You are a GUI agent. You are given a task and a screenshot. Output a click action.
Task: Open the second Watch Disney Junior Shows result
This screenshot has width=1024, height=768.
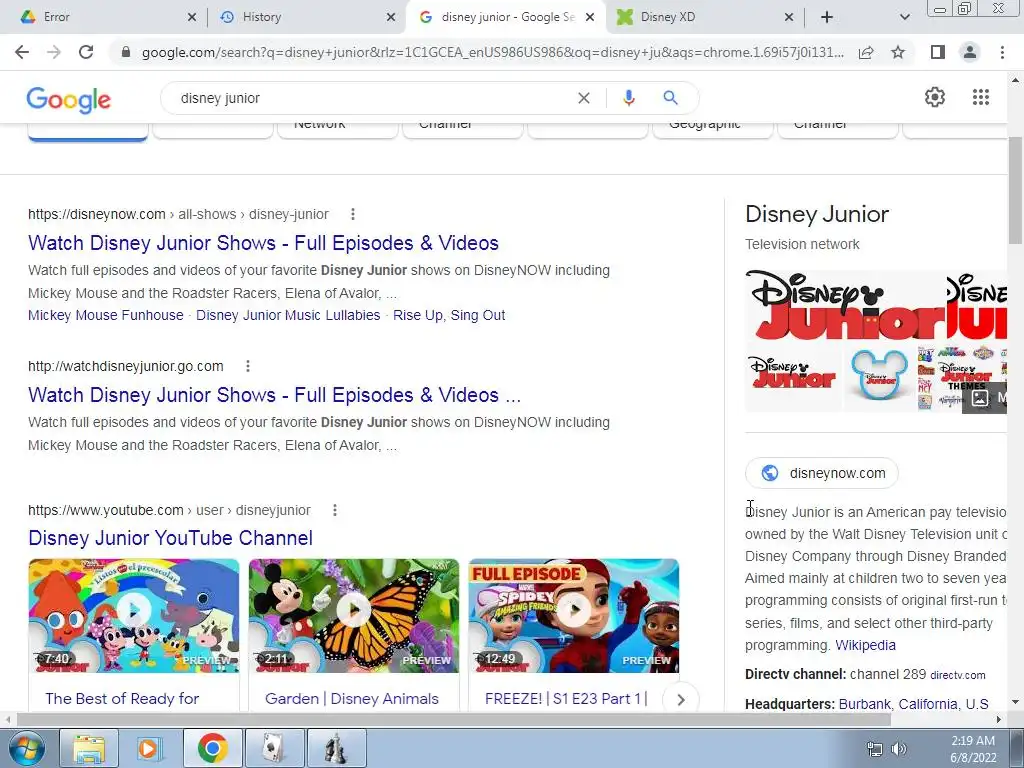pyautogui.click(x=274, y=395)
